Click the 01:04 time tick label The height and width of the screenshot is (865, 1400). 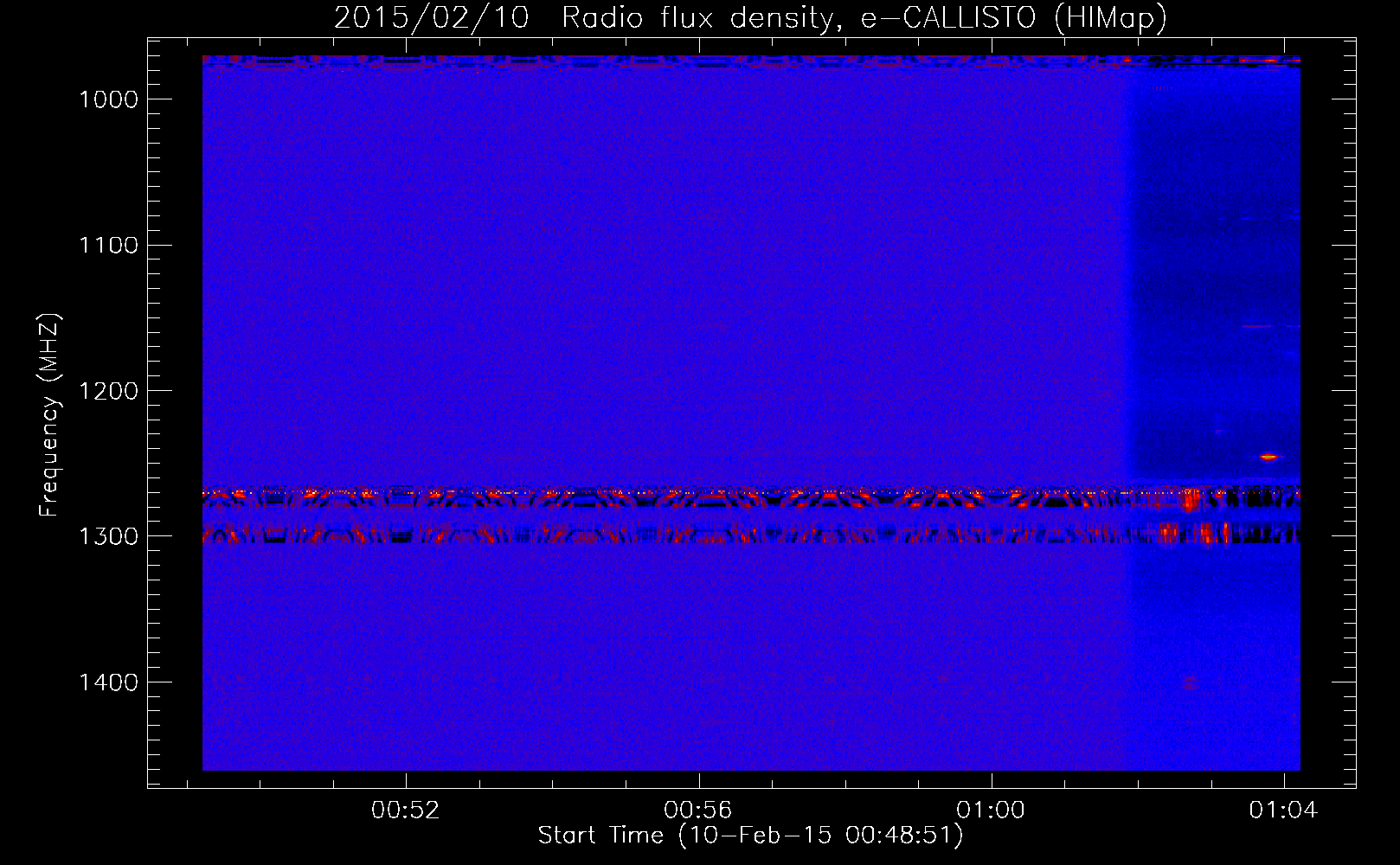pos(1283,810)
